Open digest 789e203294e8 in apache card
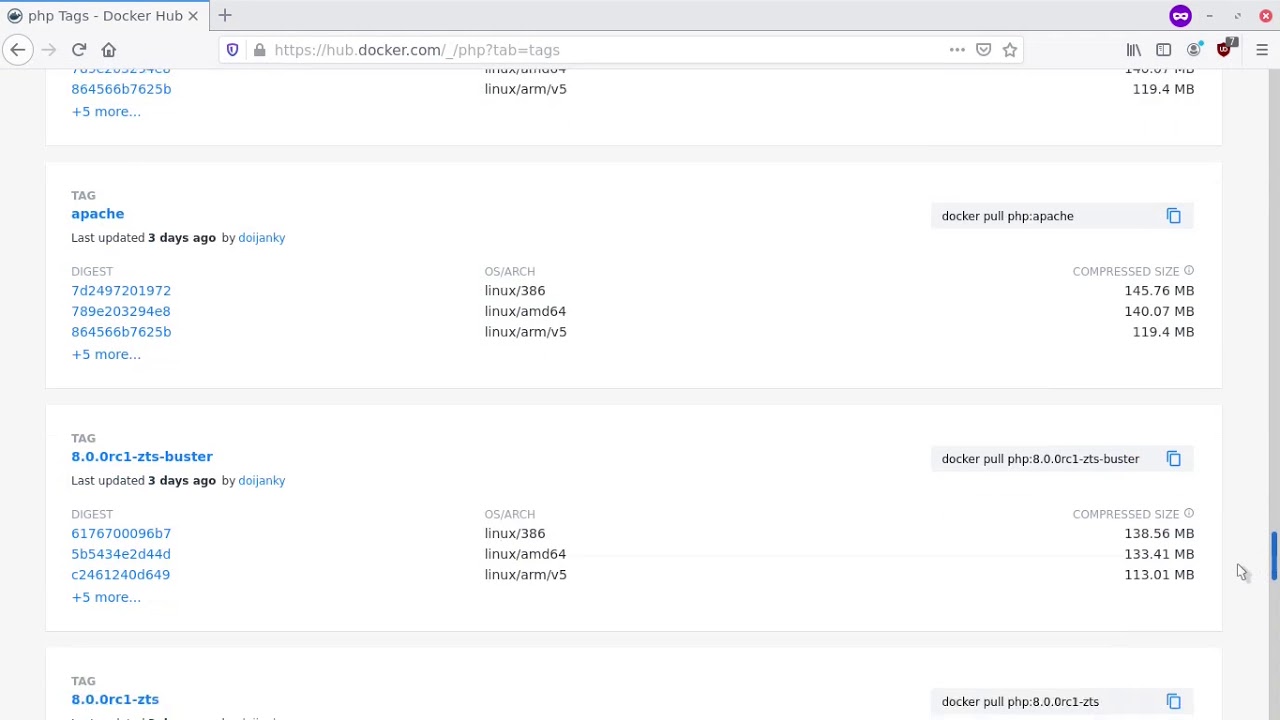Screen dimensions: 1280x720 click(x=121, y=311)
